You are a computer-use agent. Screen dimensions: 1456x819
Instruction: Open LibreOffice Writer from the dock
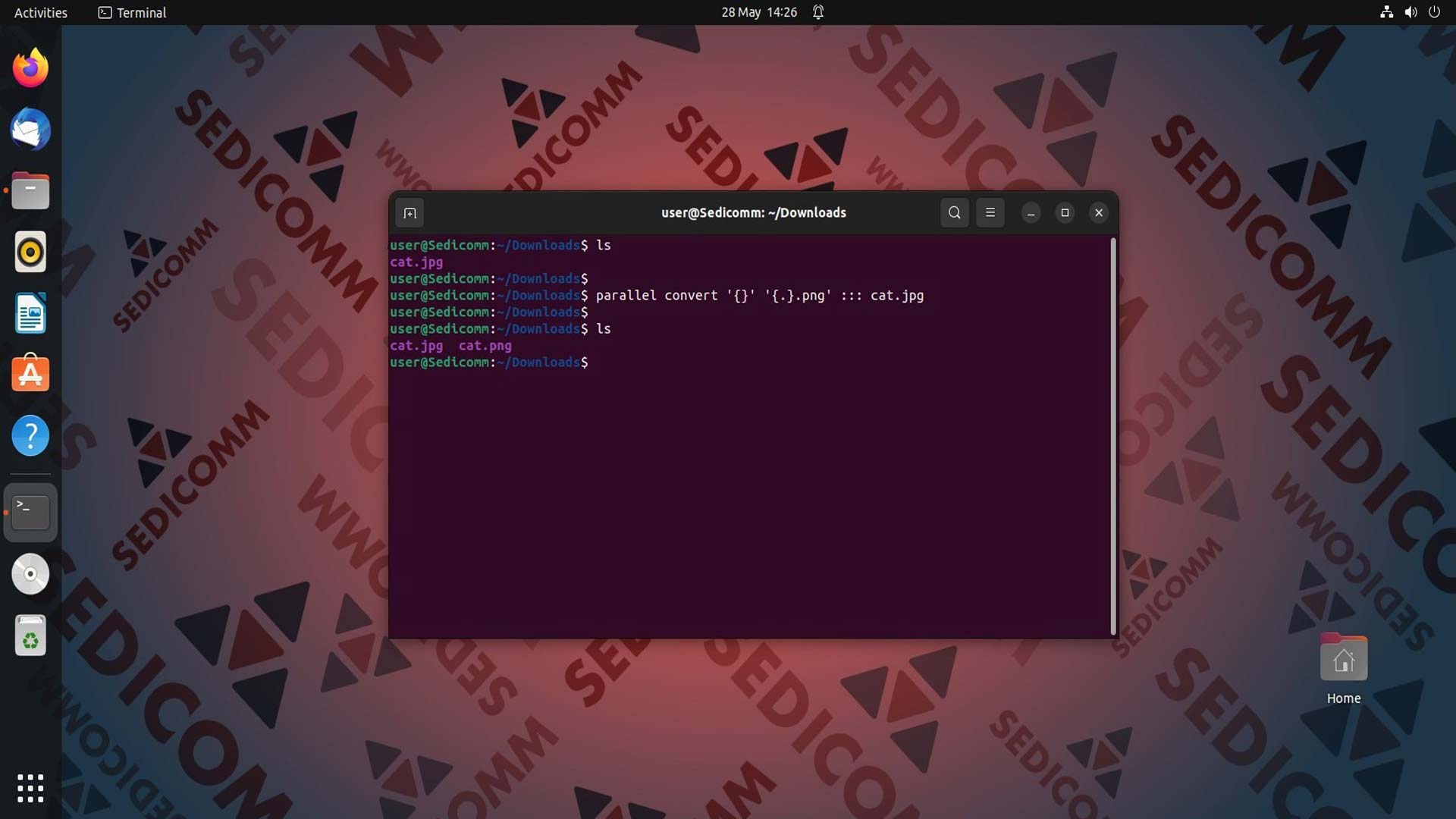pyautogui.click(x=30, y=313)
